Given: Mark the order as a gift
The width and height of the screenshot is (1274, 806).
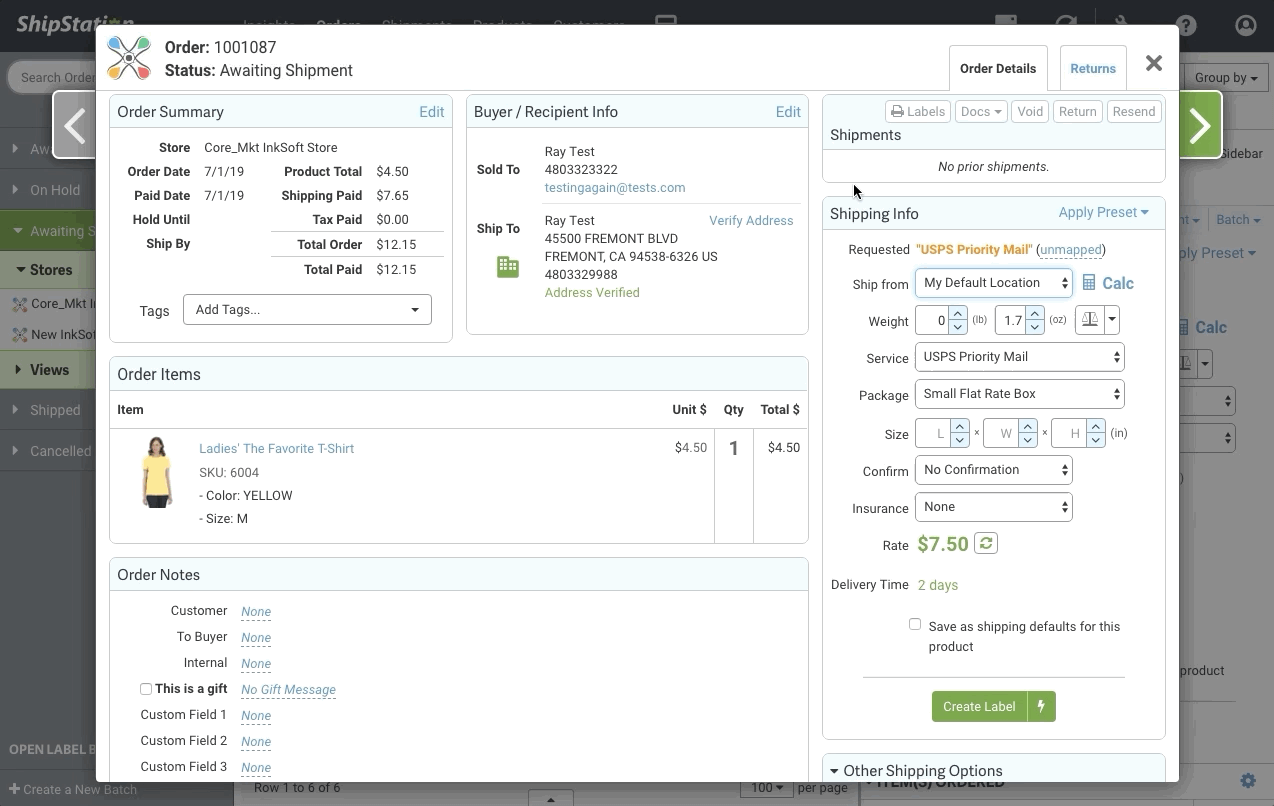Looking at the screenshot, I should click(146, 688).
